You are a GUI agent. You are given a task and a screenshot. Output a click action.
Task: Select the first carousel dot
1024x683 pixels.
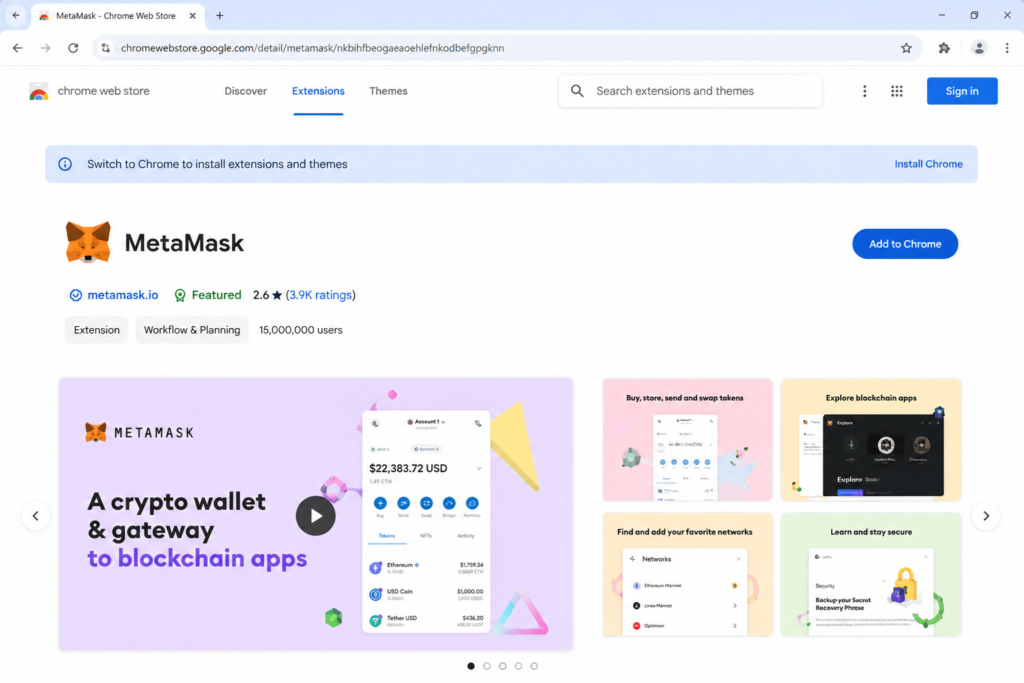click(471, 666)
